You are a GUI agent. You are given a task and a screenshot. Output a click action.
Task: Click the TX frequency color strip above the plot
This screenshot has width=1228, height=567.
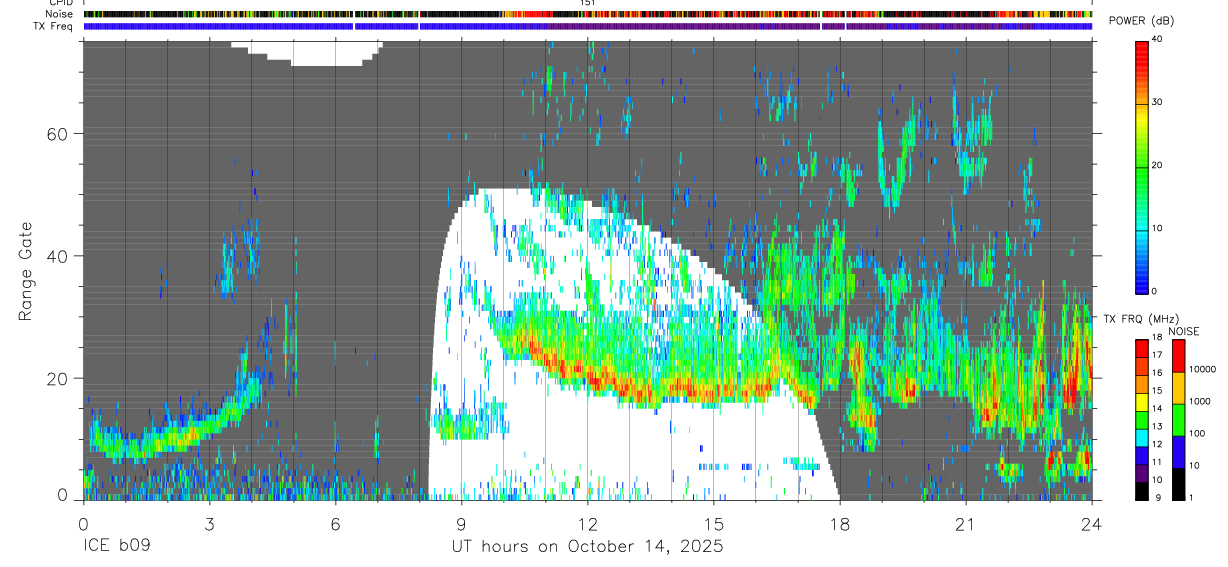(x=588, y=26)
